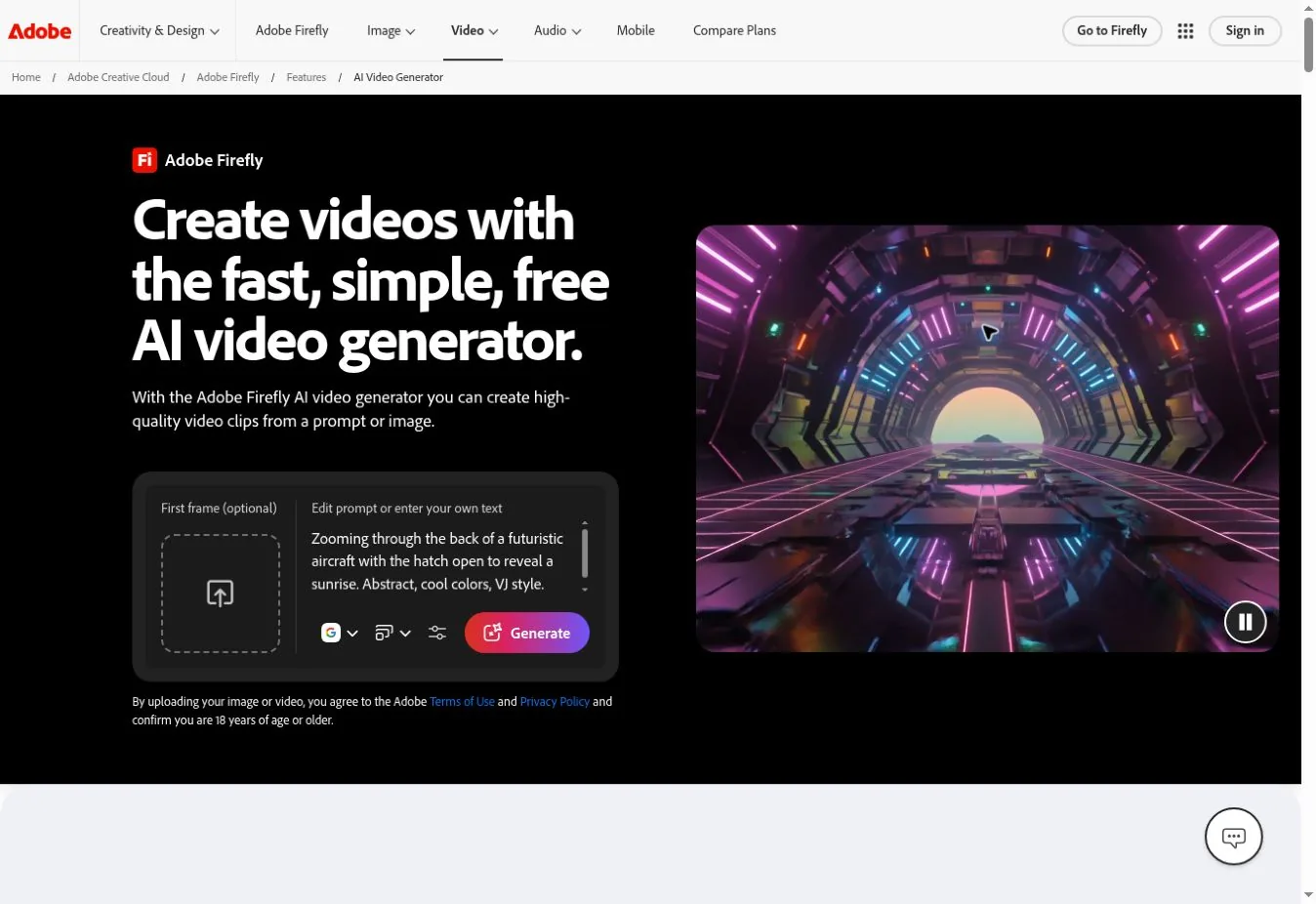
Task: Click the Sign in button
Action: tap(1245, 30)
